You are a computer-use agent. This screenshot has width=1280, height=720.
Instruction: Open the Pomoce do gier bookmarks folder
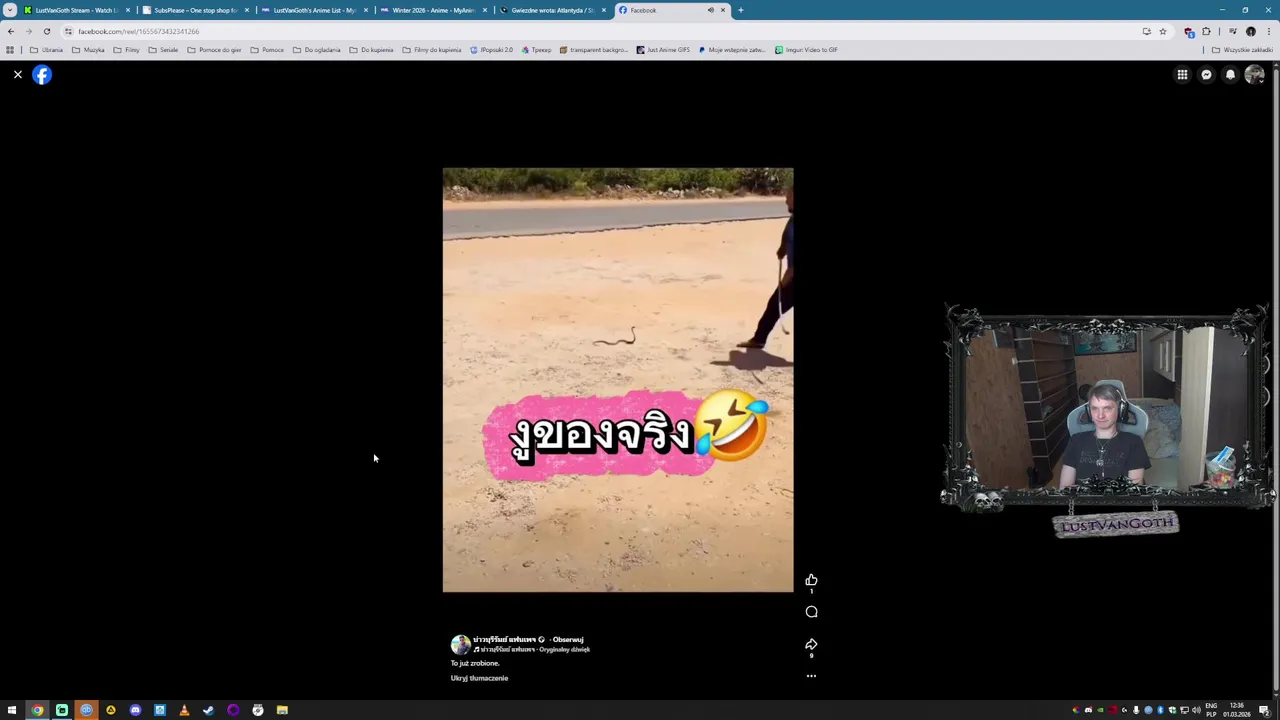214,50
